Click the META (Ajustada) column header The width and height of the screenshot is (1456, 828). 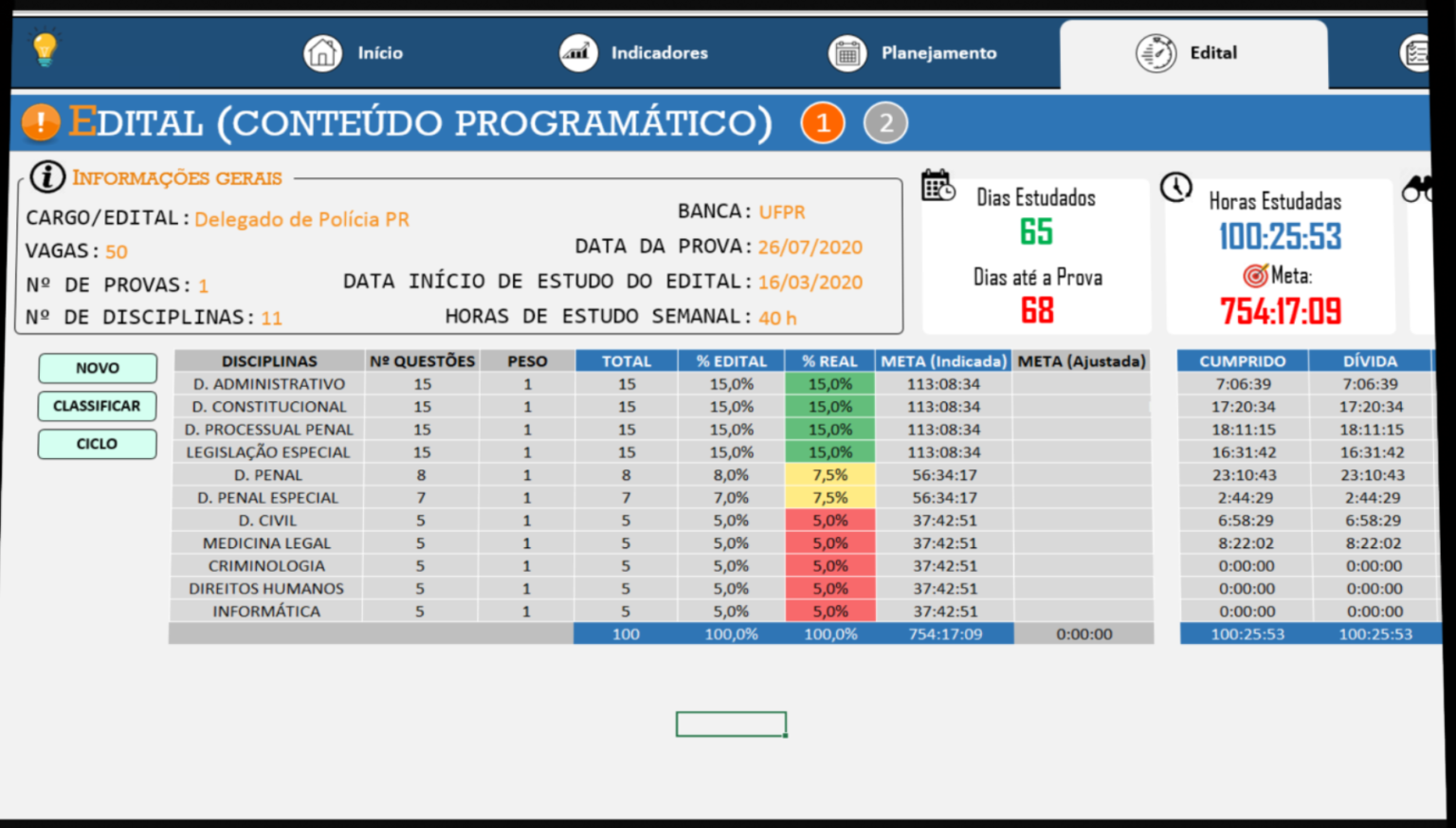1082,361
